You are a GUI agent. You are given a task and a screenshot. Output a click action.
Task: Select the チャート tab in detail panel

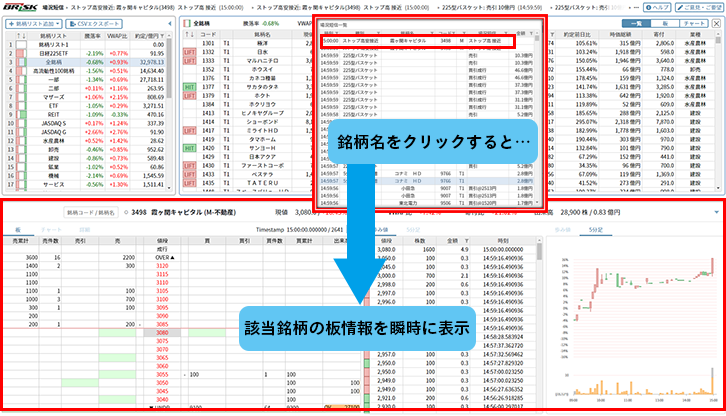(51, 229)
